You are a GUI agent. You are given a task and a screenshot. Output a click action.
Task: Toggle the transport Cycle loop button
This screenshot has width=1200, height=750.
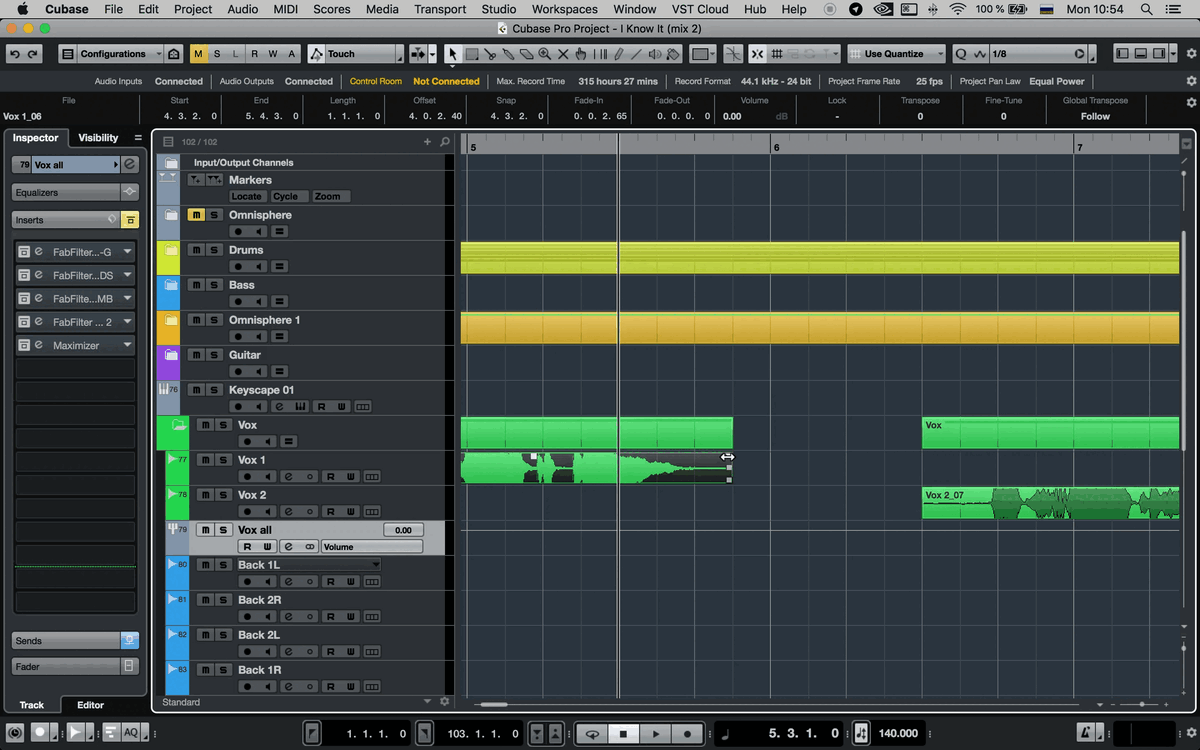(592, 734)
